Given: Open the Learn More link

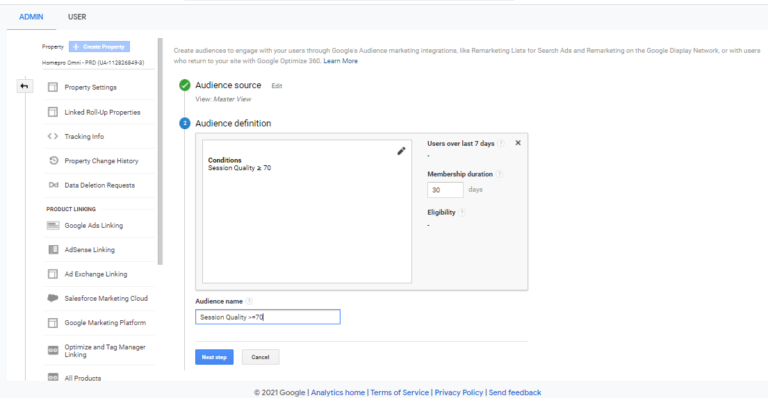Looking at the screenshot, I should coord(340,61).
